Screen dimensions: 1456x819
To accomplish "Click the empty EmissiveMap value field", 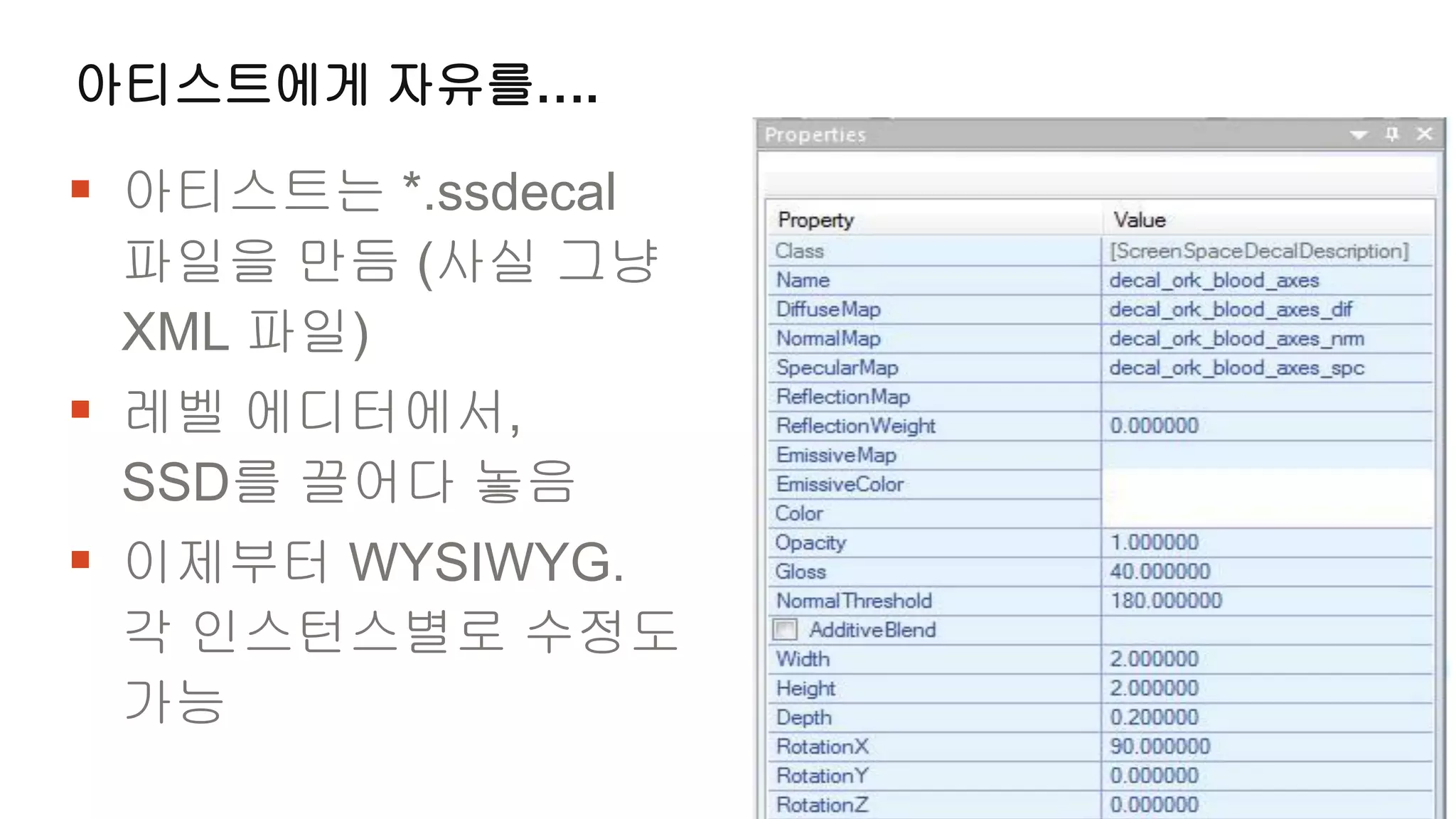I will (x=1267, y=455).
